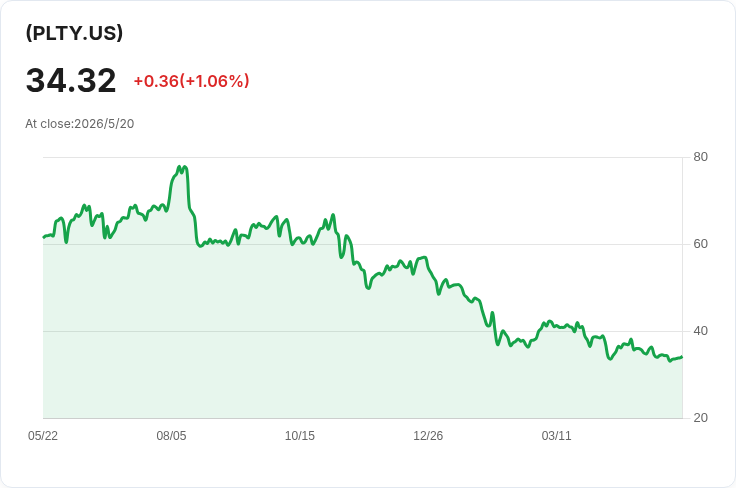The image size is (736, 488).
Task: Click the 34.32 price value
Action: tap(71, 80)
